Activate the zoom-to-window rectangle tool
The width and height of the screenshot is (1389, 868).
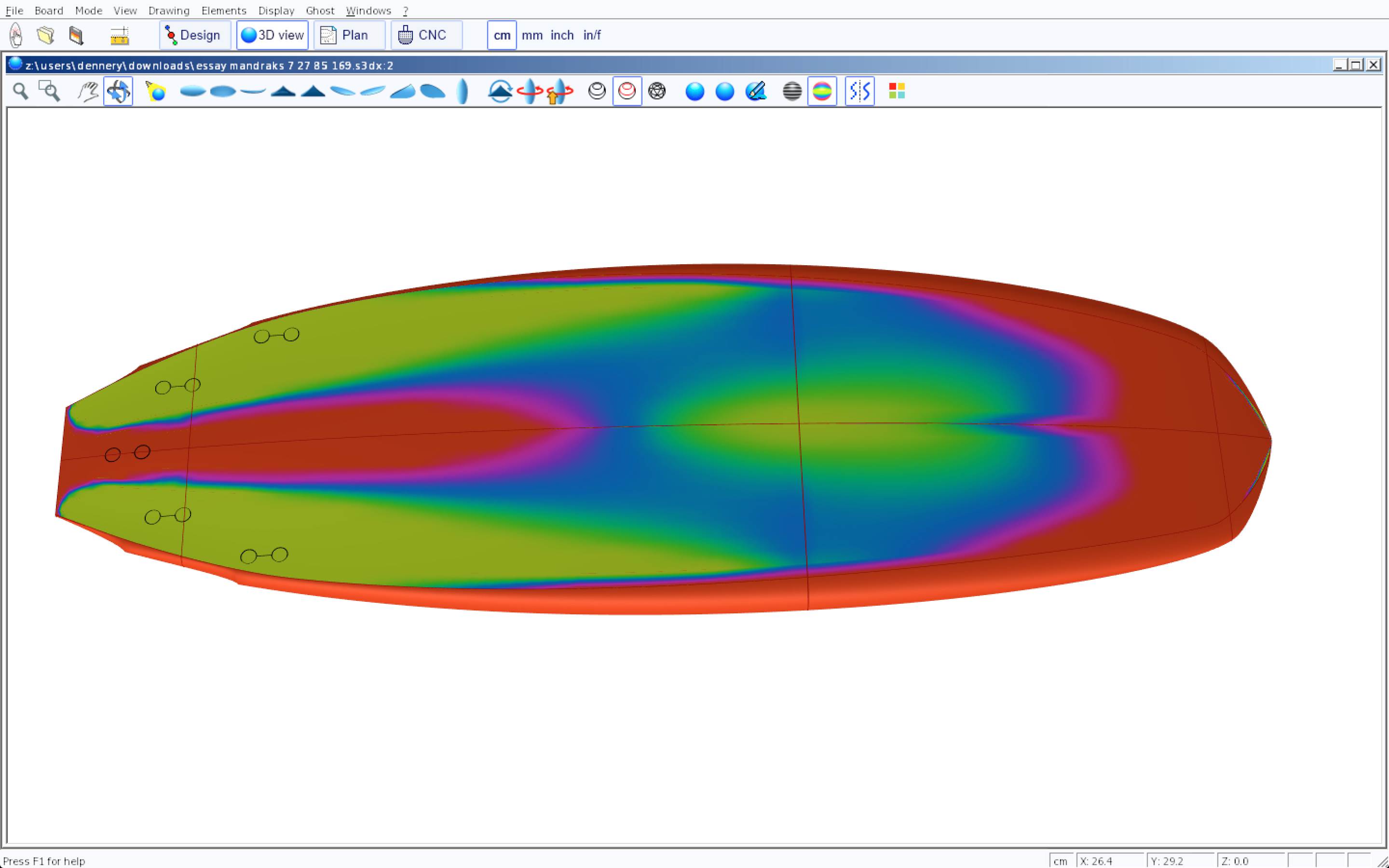[49, 91]
